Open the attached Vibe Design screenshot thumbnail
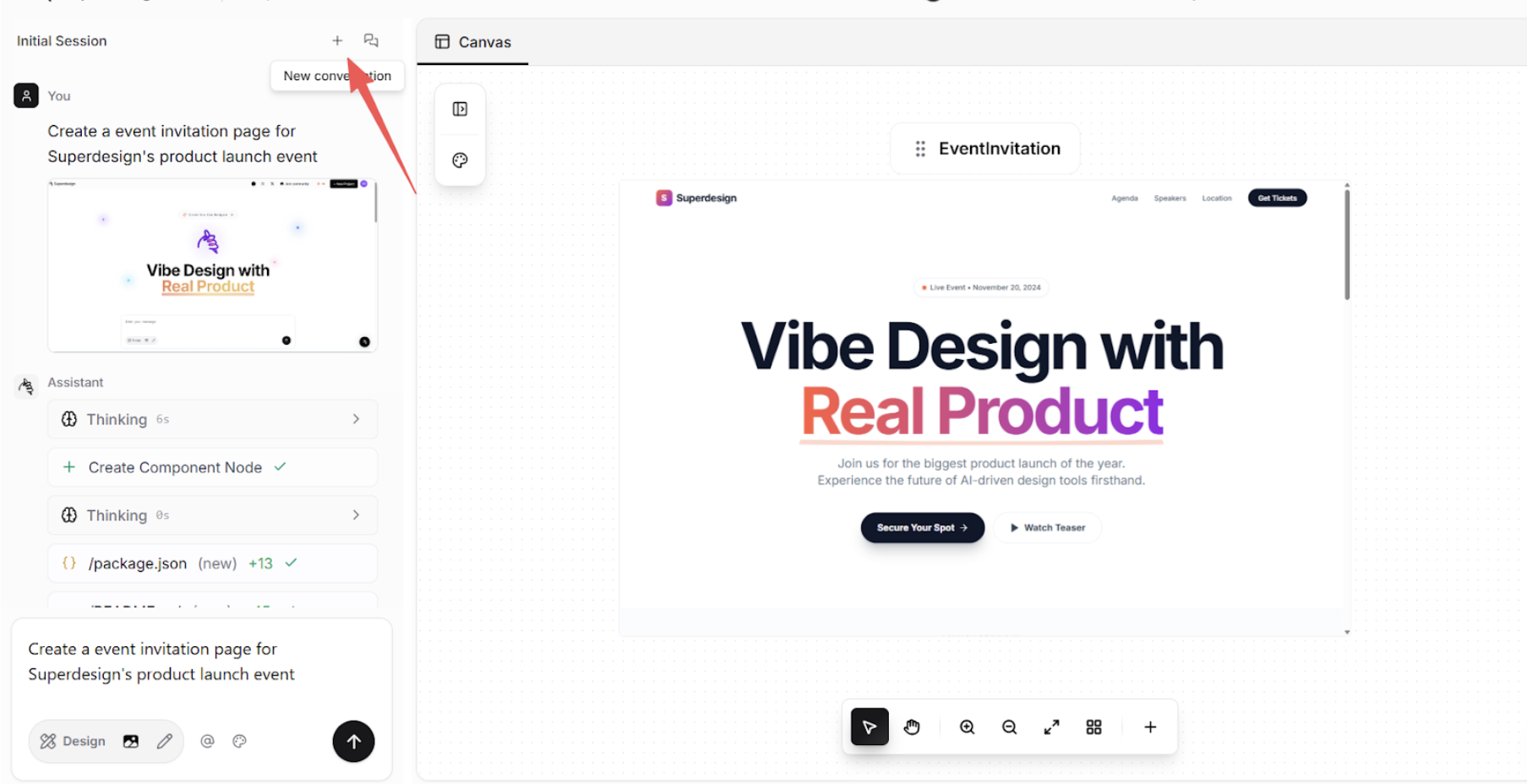The height and width of the screenshot is (784, 1538). point(212,265)
